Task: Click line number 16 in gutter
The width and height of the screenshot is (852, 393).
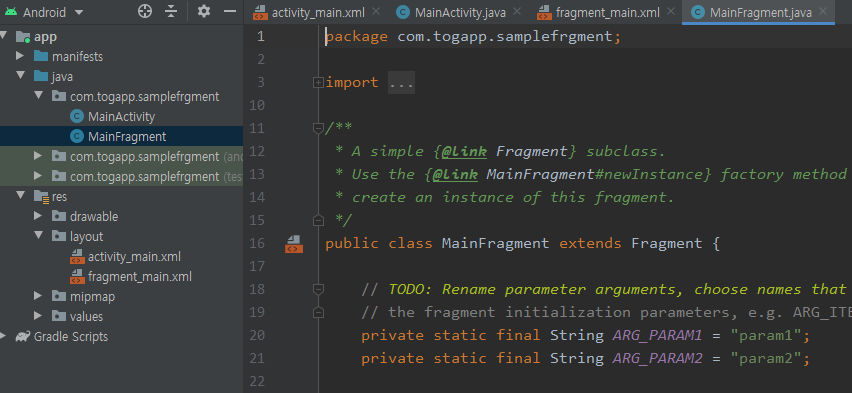Action: pyautogui.click(x=257, y=243)
